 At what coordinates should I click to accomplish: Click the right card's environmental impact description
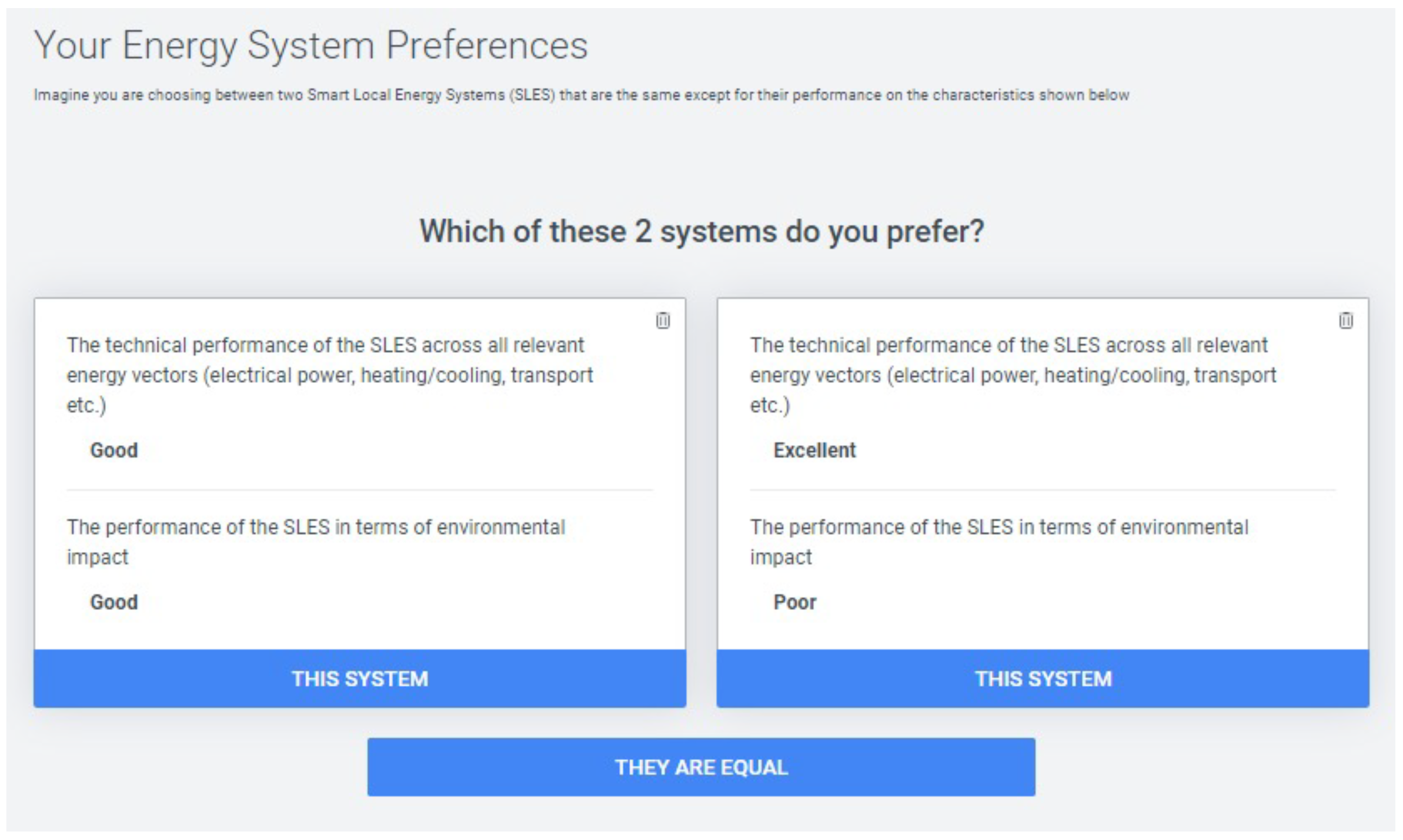999,542
